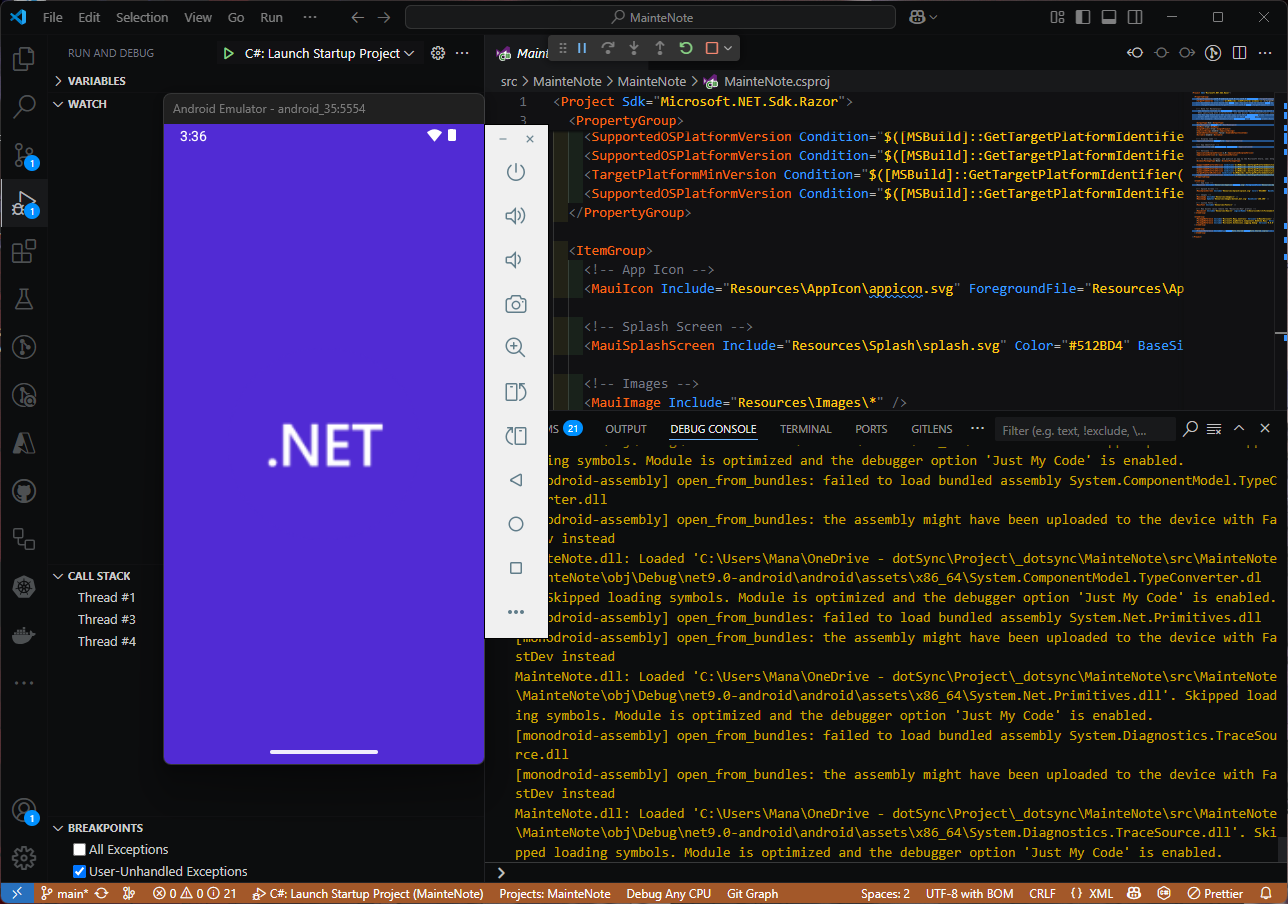
Task: Restart the debug session
Action: click(x=686, y=48)
